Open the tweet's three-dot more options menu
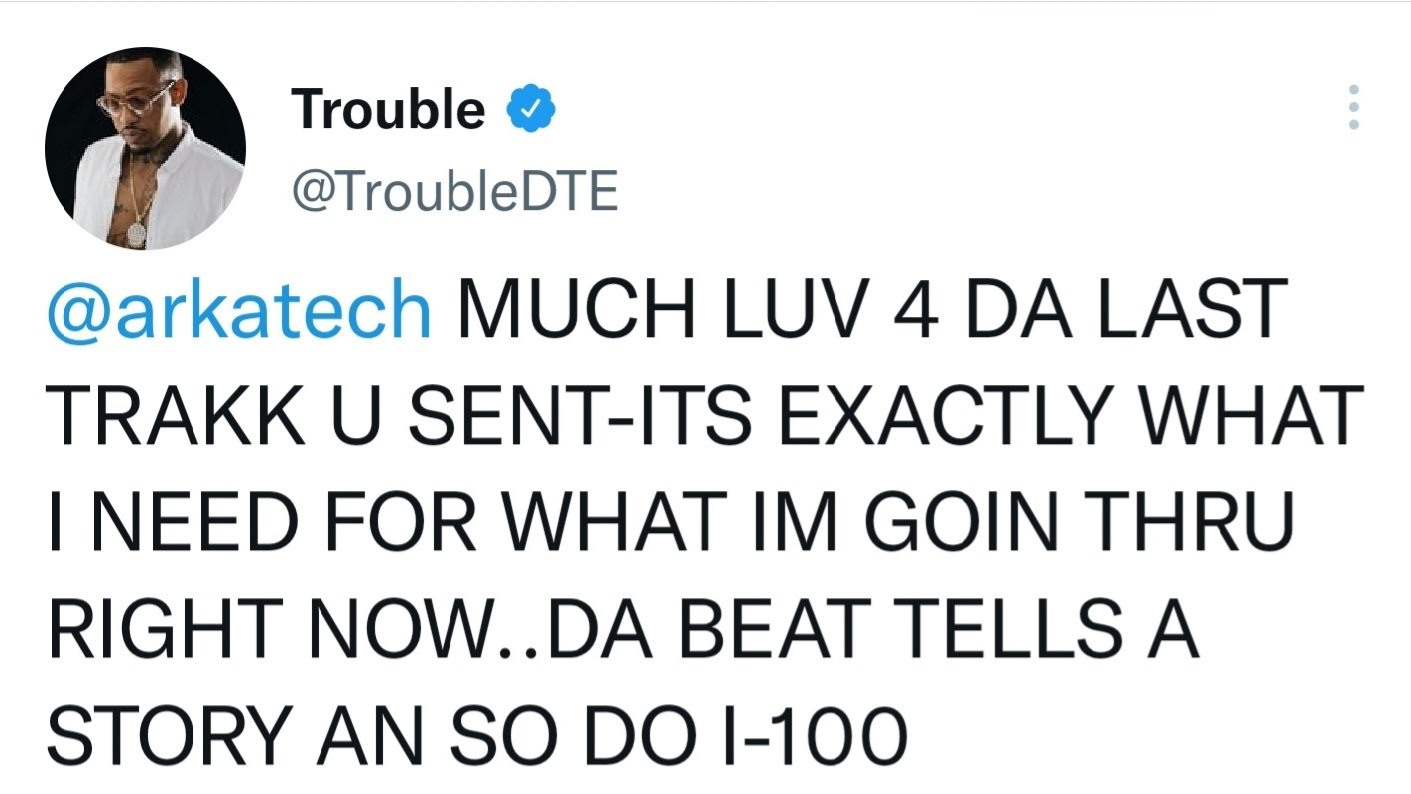 [x=1353, y=106]
